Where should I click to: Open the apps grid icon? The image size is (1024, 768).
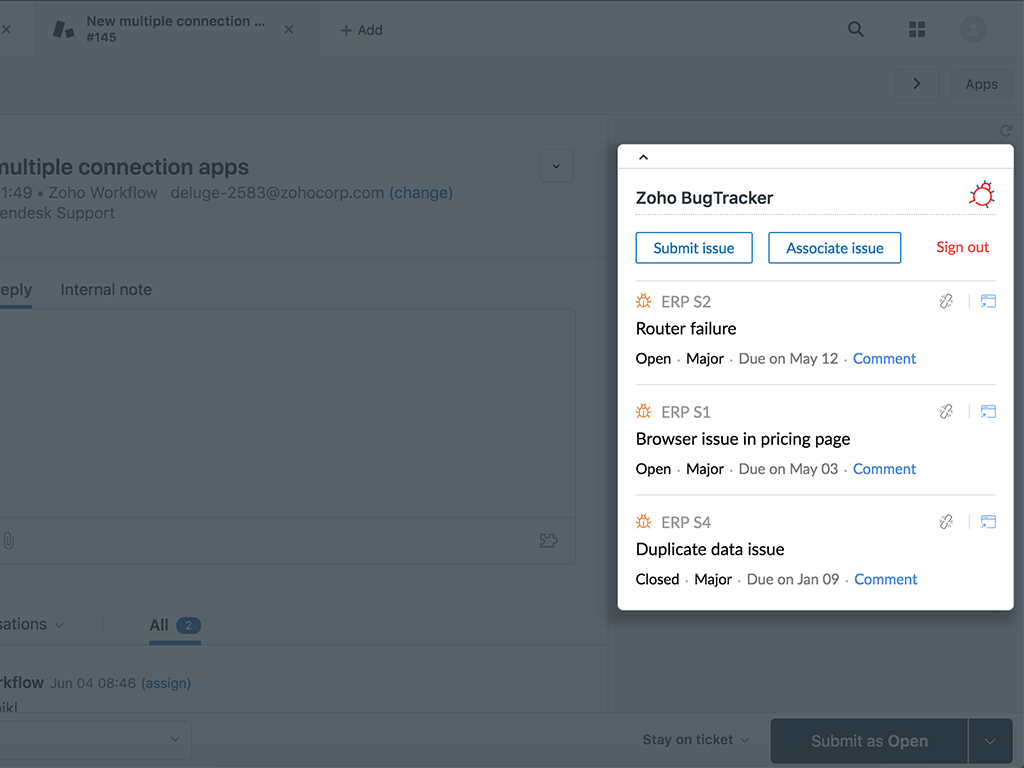[917, 30]
